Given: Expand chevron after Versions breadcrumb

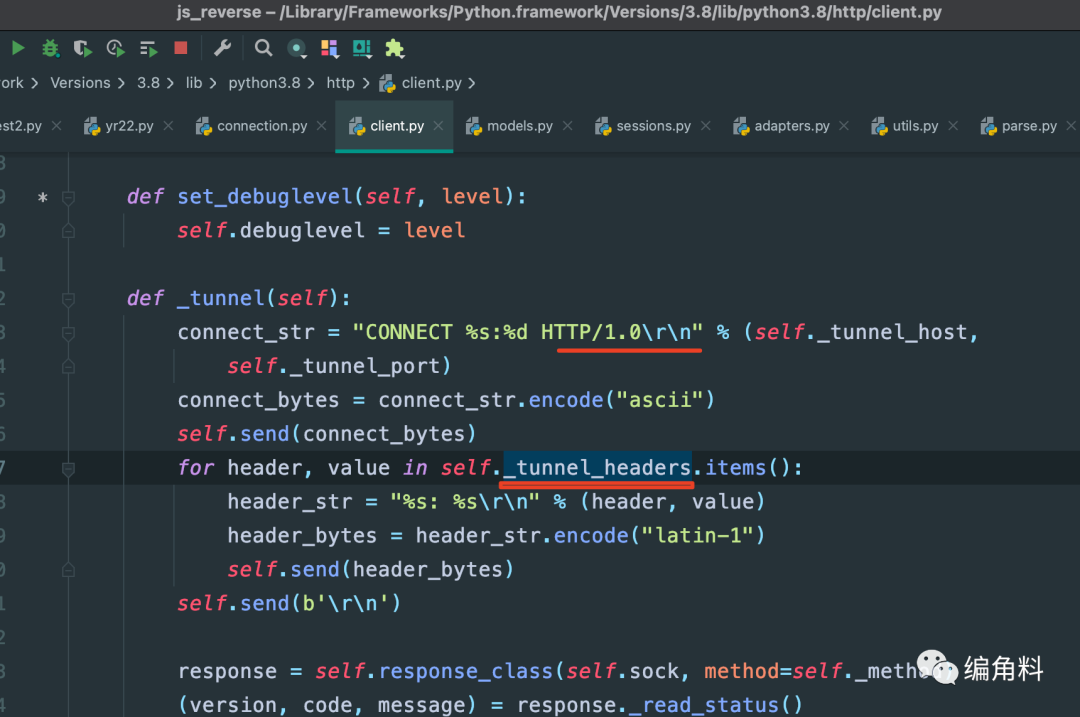Looking at the screenshot, I should 121,83.
